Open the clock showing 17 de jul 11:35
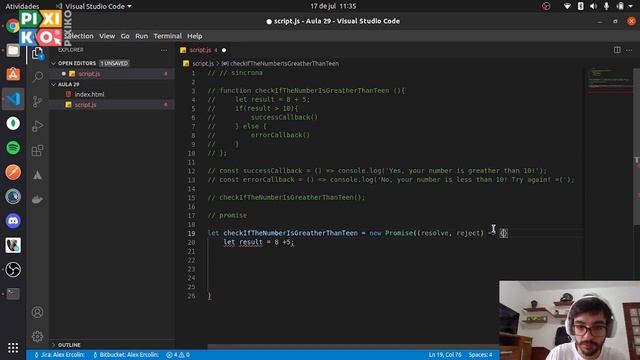The image size is (640, 360). tap(333, 6)
